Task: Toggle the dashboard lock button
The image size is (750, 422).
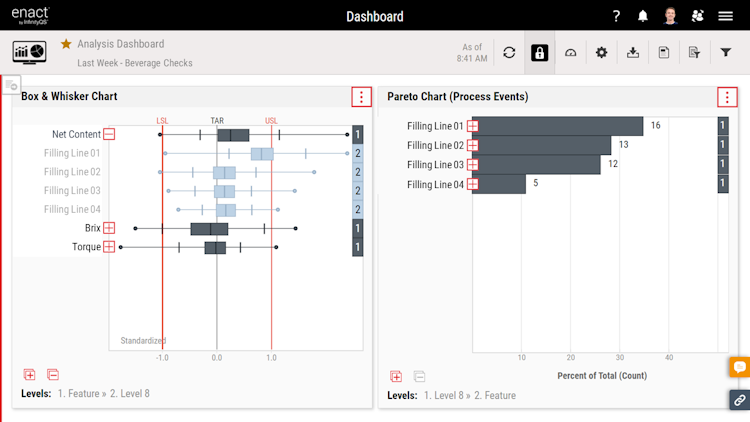Action: pos(540,53)
